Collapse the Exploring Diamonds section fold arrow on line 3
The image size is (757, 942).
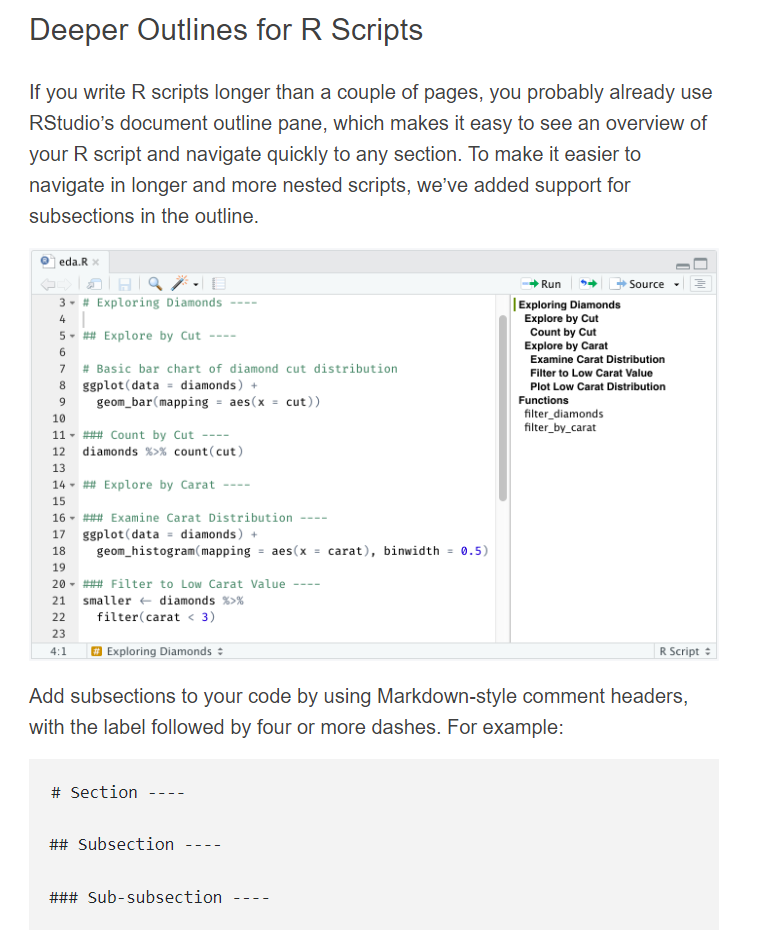tap(73, 303)
